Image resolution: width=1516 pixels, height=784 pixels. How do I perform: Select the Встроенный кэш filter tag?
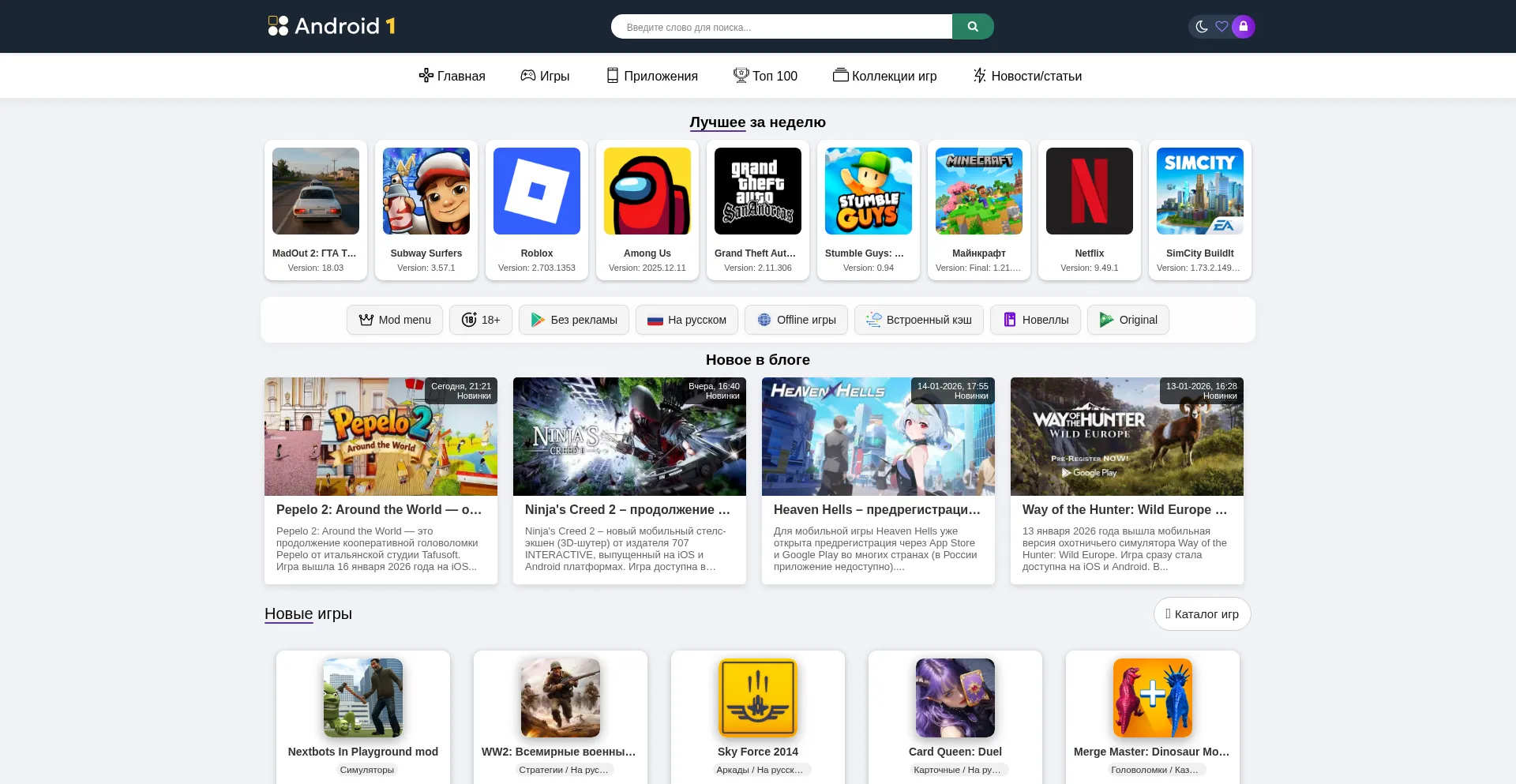pos(919,320)
